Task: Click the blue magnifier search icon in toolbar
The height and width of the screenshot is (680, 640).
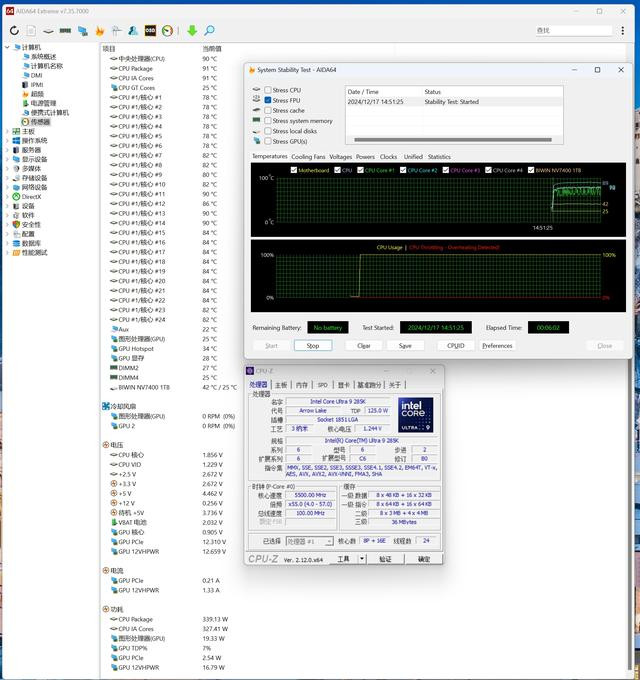Action: [x=209, y=30]
